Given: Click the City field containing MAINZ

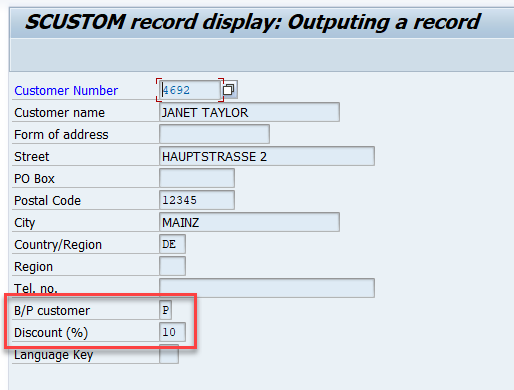Looking at the screenshot, I should coord(249,222).
